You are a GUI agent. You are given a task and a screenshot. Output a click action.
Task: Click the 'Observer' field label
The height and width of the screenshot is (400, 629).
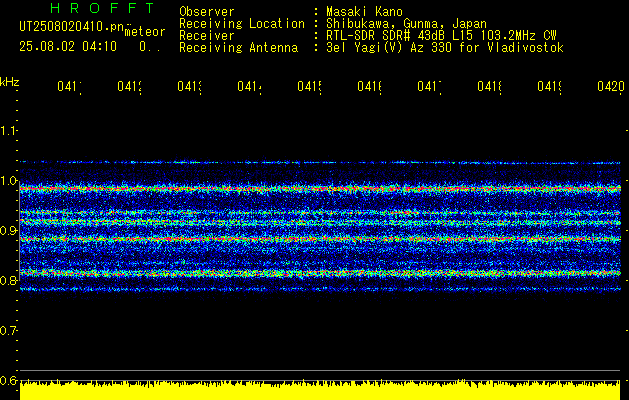click(207, 11)
